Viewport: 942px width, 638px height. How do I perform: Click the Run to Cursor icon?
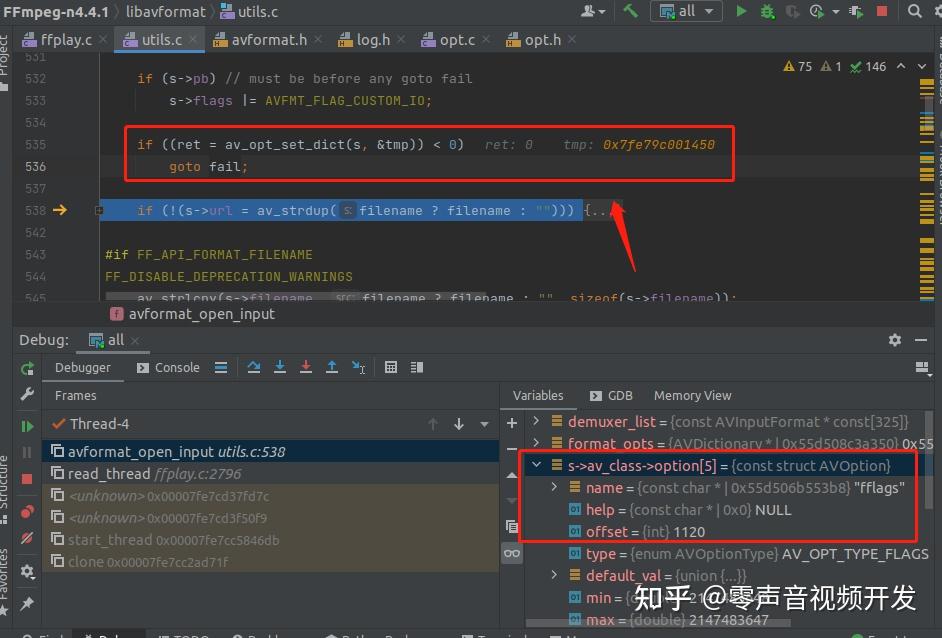click(358, 368)
